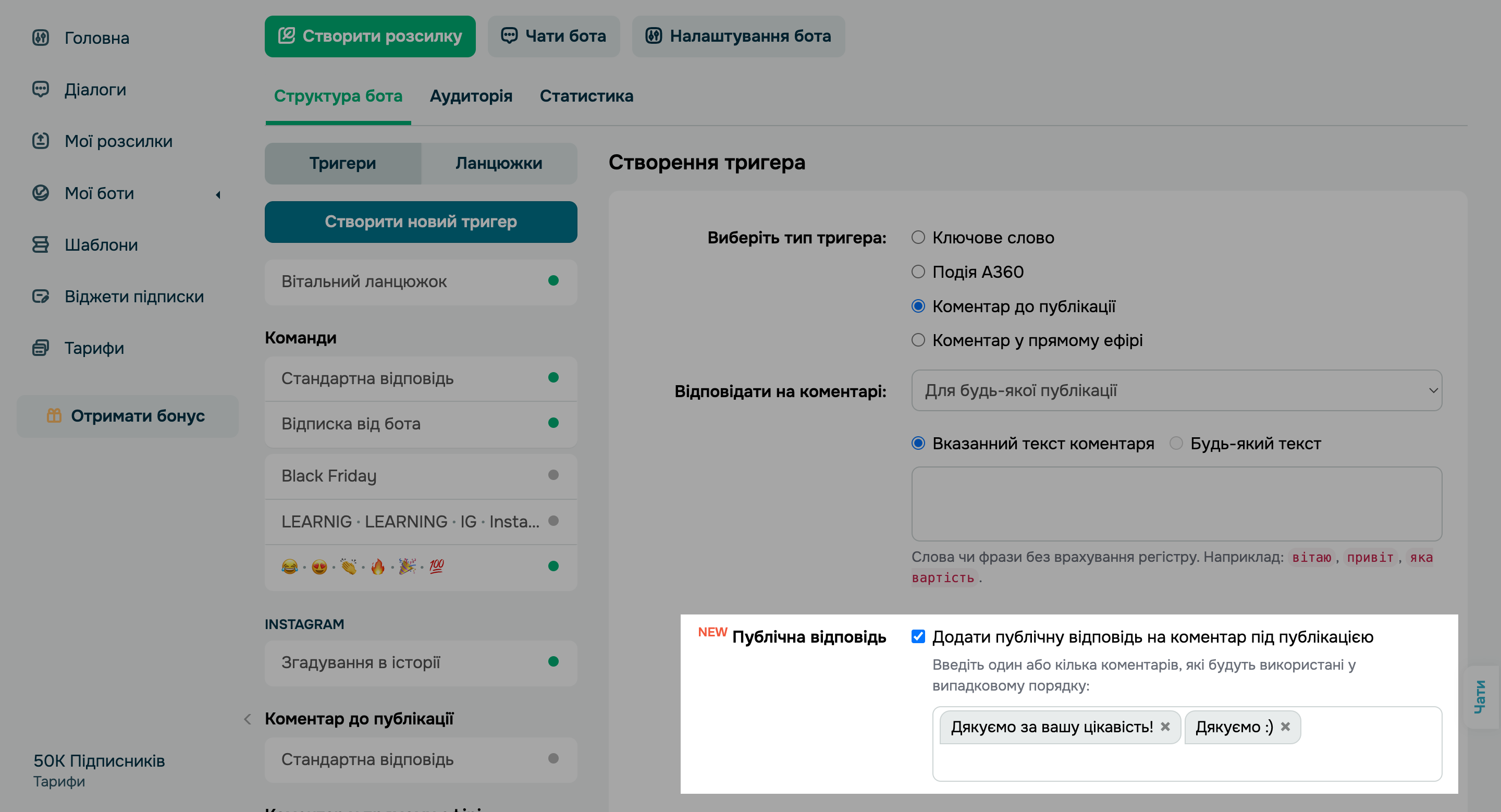
Task: Click the Шаблони sidebar icon
Action: tap(41, 244)
